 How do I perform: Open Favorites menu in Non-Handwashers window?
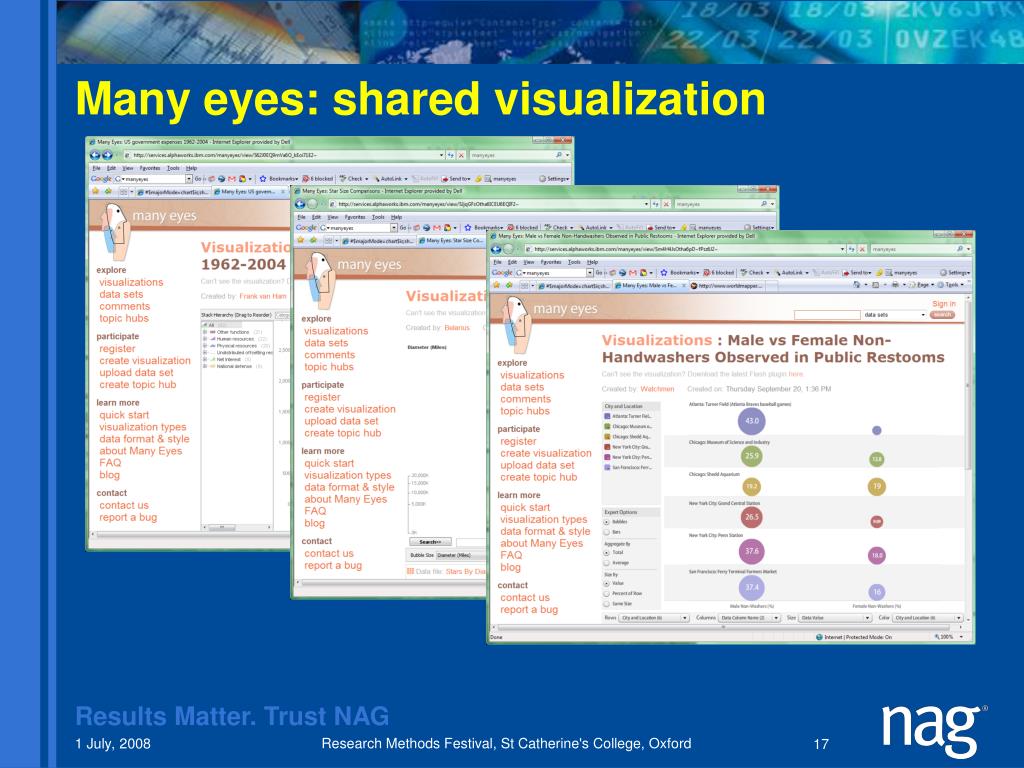[551, 262]
